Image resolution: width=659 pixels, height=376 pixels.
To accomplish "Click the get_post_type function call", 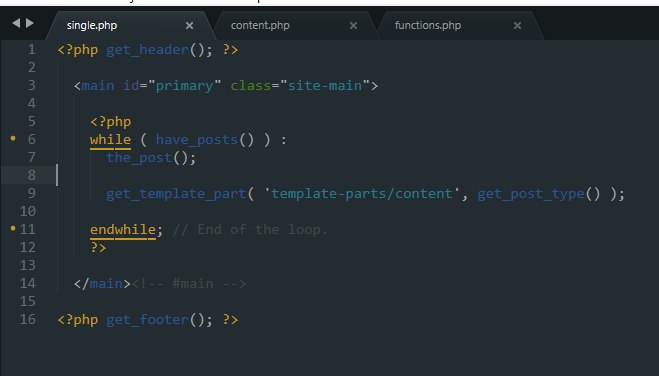I will [531, 194].
